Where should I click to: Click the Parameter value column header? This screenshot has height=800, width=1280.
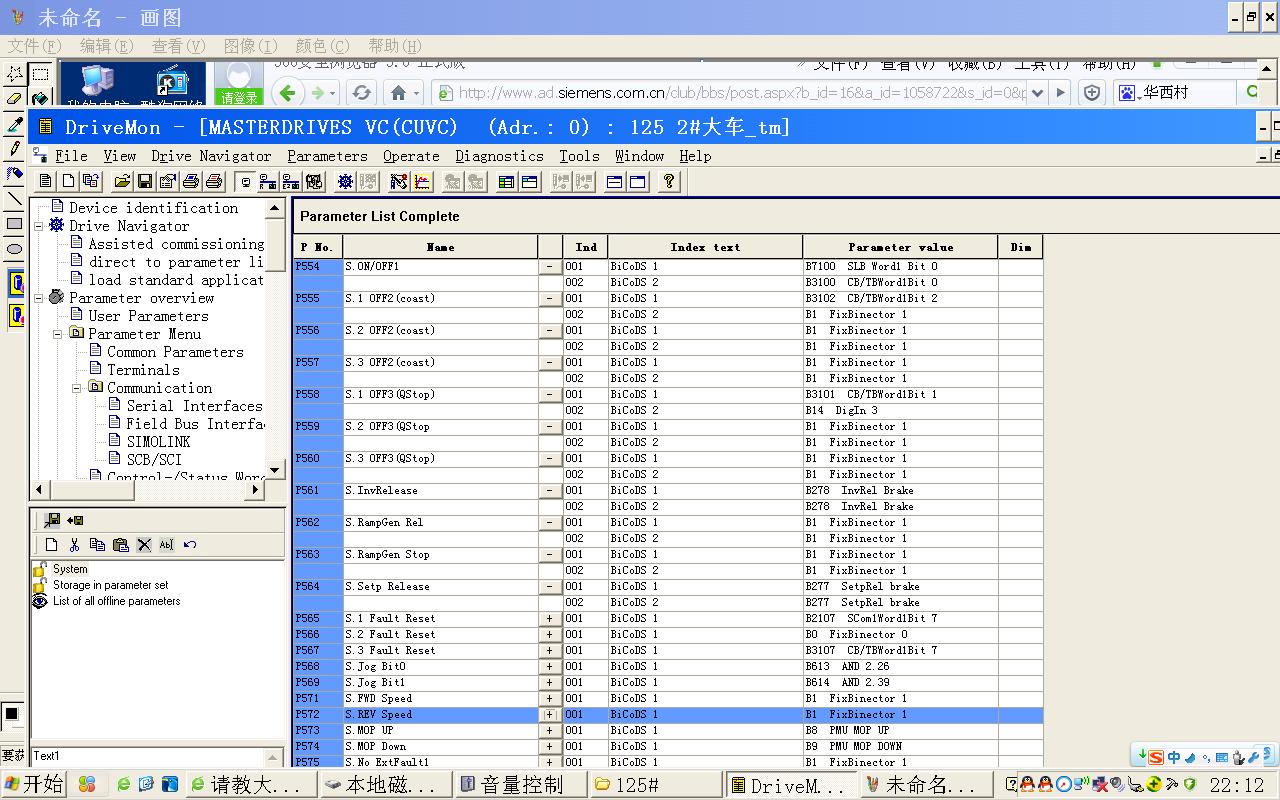point(900,247)
